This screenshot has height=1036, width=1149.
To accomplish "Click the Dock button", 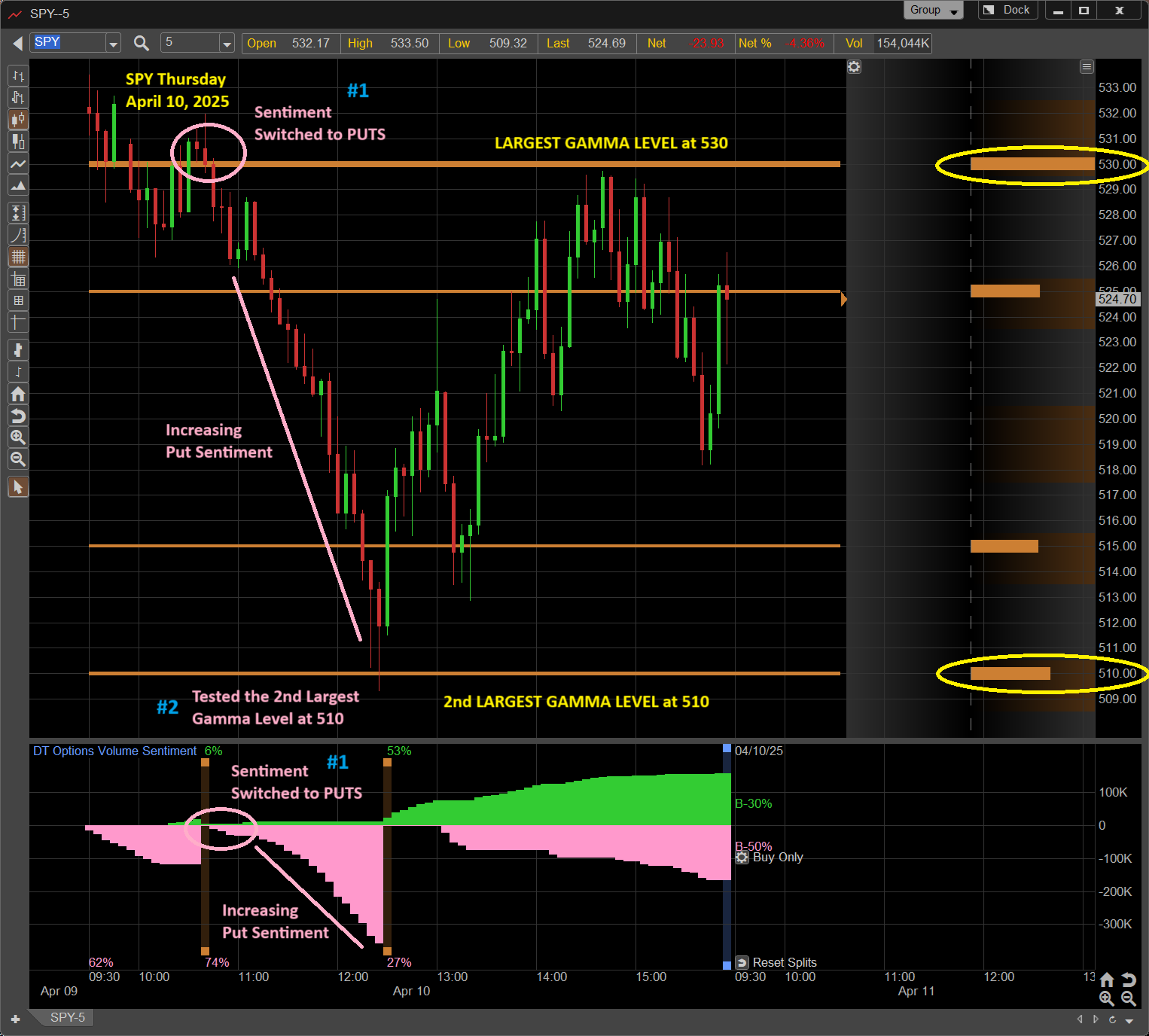I will [1008, 10].
